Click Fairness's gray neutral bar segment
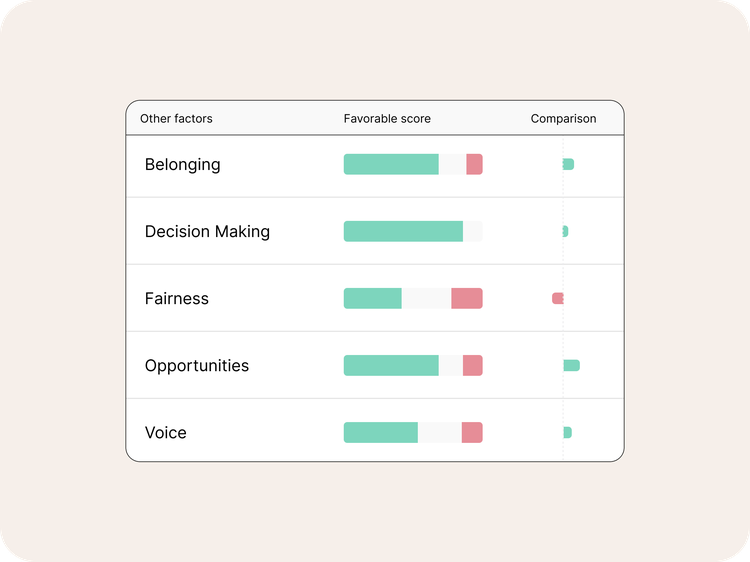750x562 pixels. pos(426,299)
